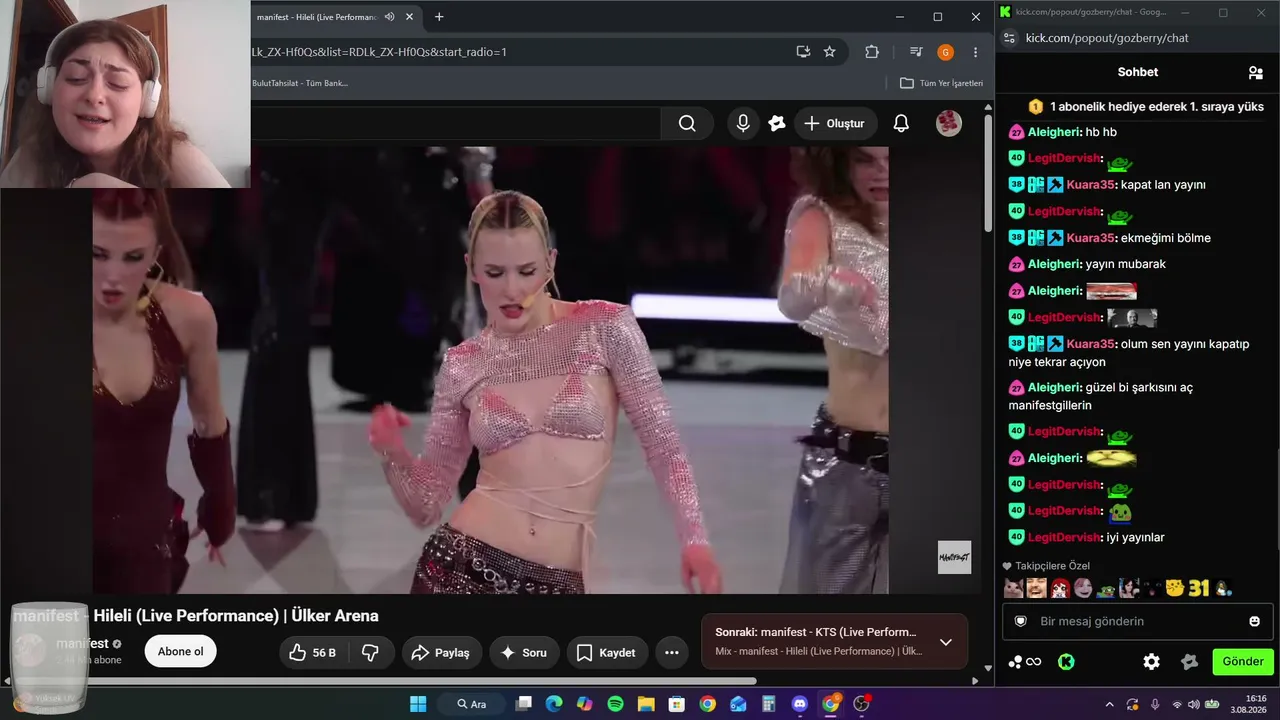This screenshot has width=1280, height=720.
Task: Click the Sohbet chat header title
Action: pos(1138,72)
